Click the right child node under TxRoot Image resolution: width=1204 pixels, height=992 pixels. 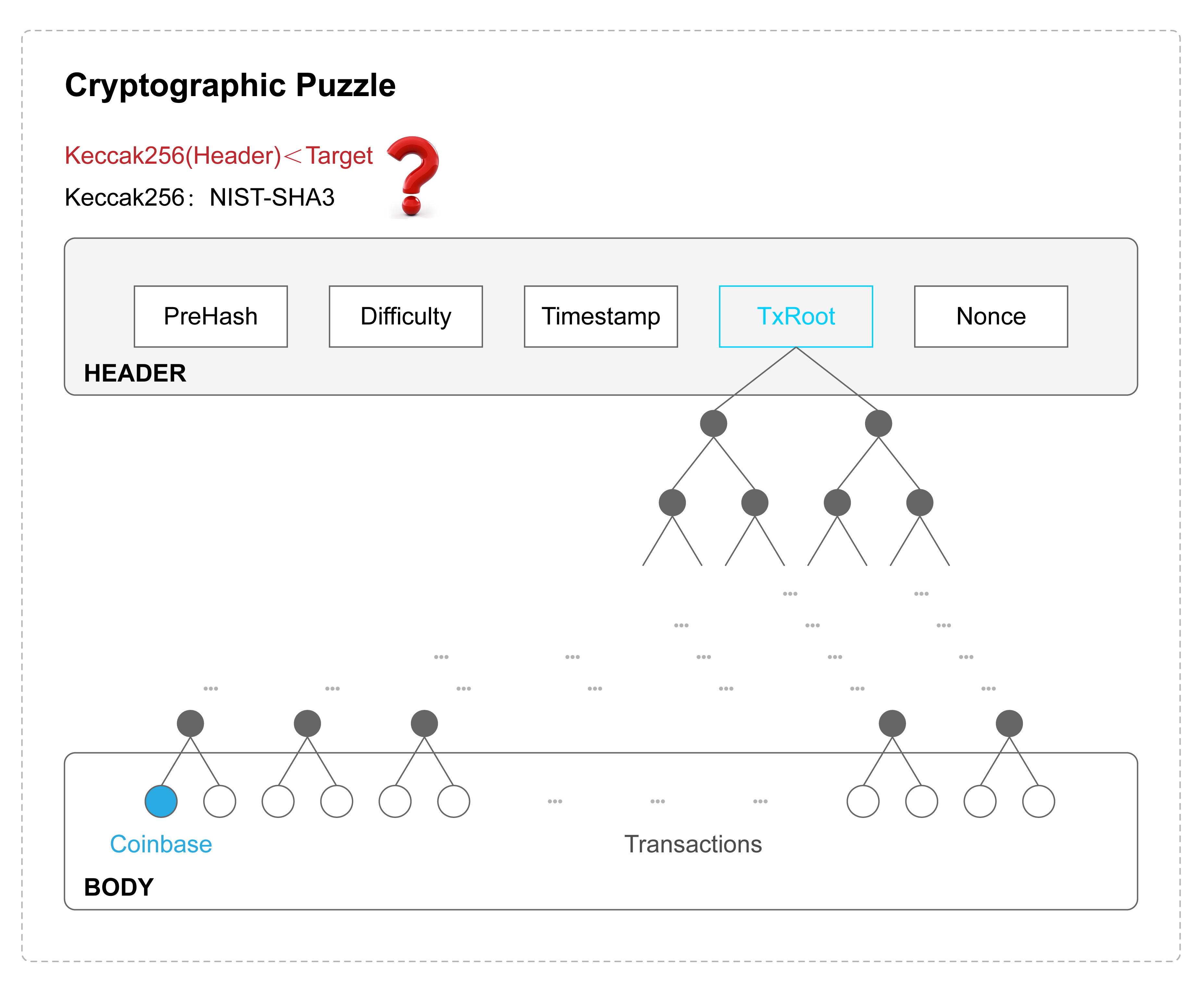coord(878,423)
